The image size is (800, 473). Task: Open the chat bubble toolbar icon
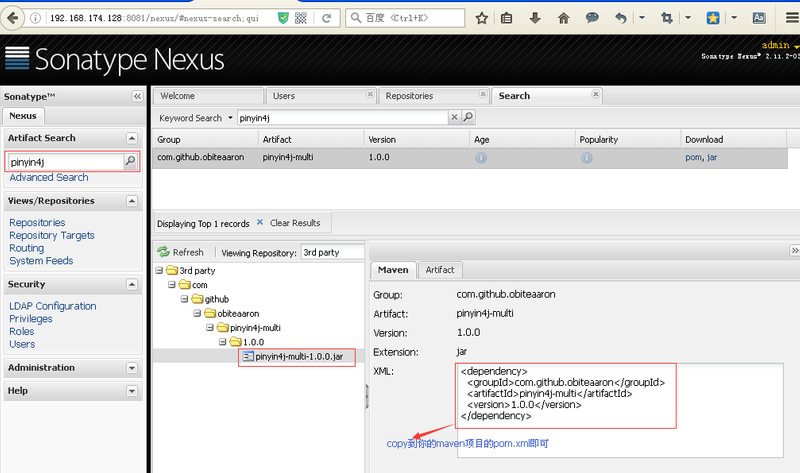tap(592, 18)
